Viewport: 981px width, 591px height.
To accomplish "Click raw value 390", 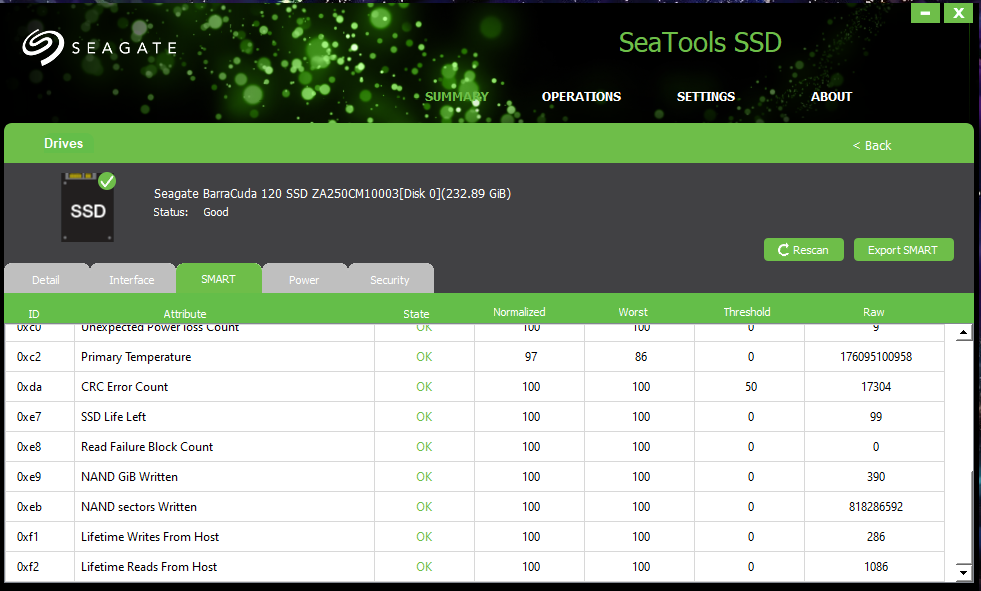I will point(876,477).
